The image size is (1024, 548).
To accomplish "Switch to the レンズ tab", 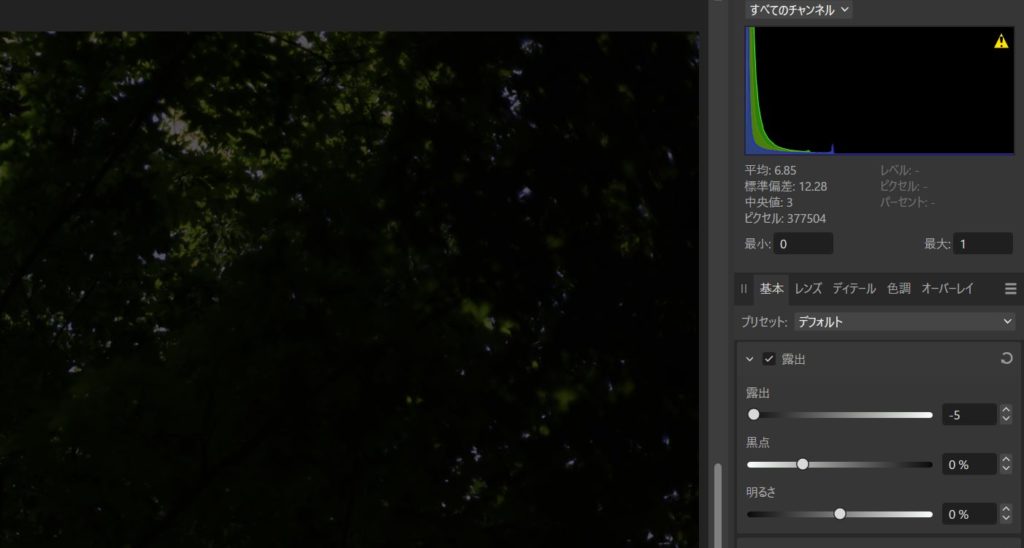I will click(x=808, y=289).
